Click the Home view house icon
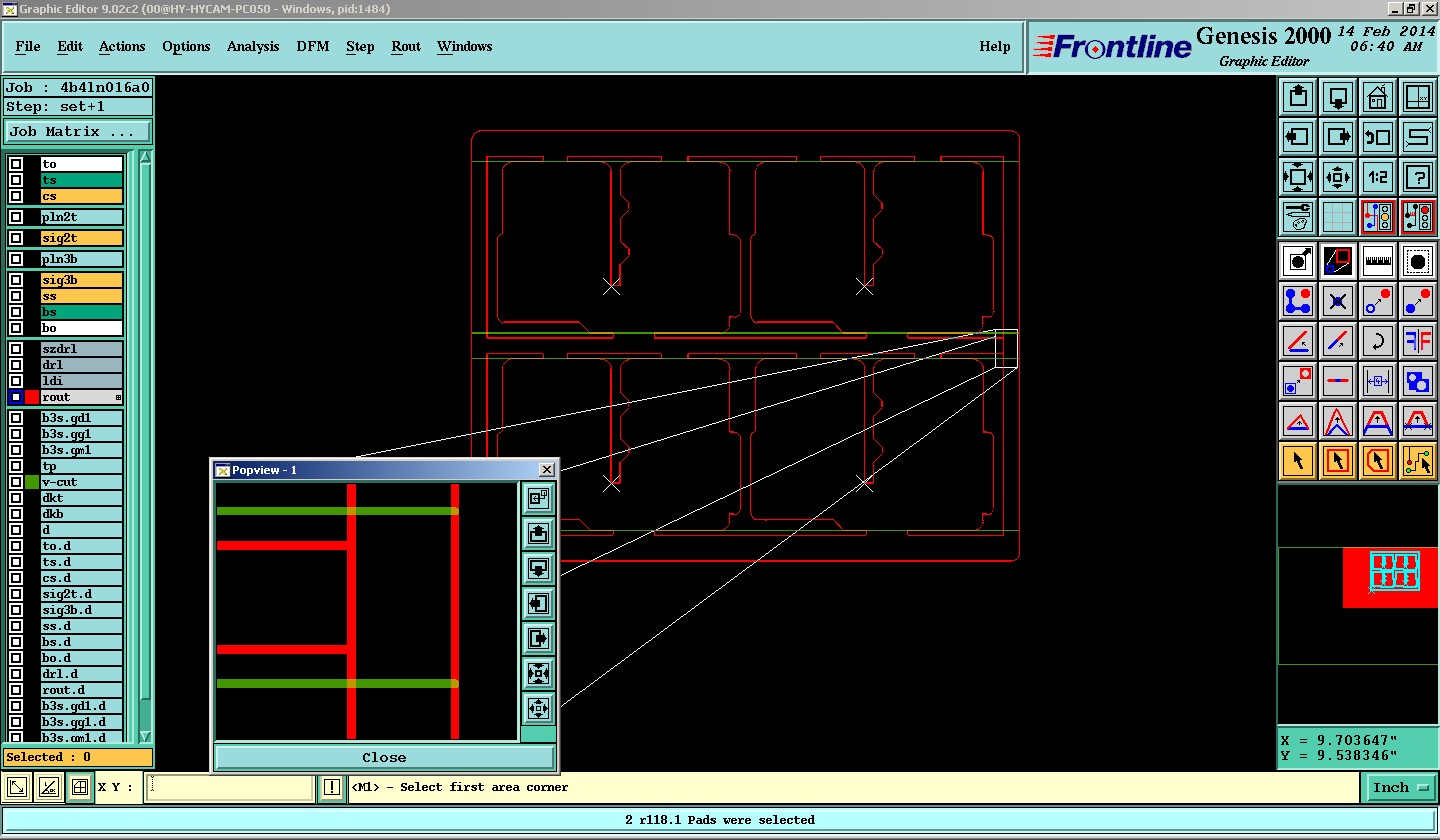 [1378, 97]
